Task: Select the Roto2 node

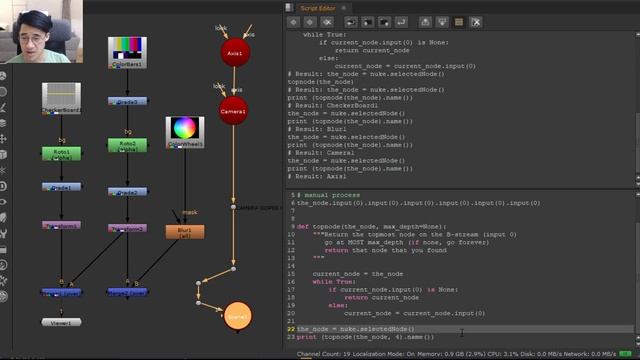Action: pyautogui.click(x=127, y=145)
